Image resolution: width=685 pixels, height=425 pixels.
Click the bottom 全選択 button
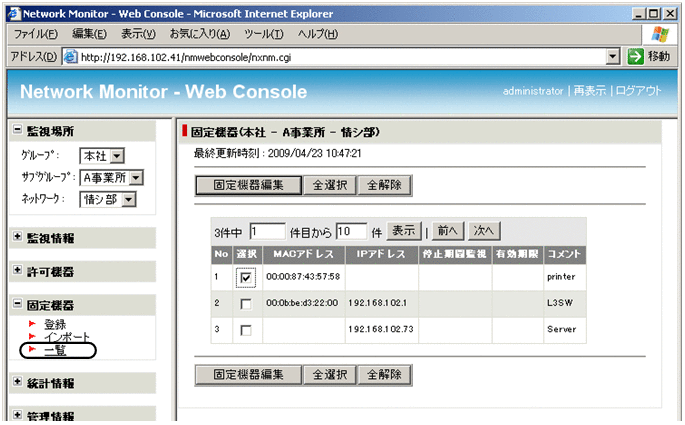click(x=330, y=375)
